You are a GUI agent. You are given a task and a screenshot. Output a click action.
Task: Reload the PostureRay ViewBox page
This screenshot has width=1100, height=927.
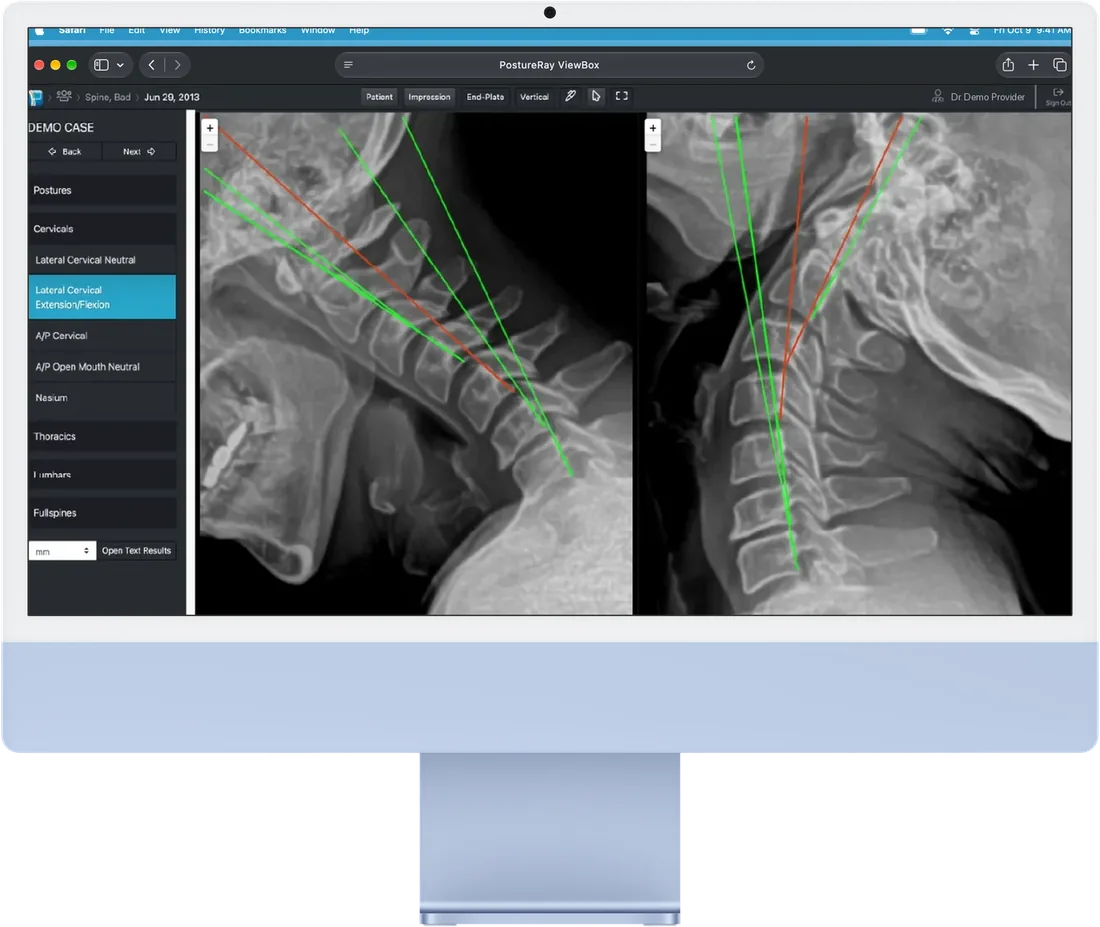[751, 65]
